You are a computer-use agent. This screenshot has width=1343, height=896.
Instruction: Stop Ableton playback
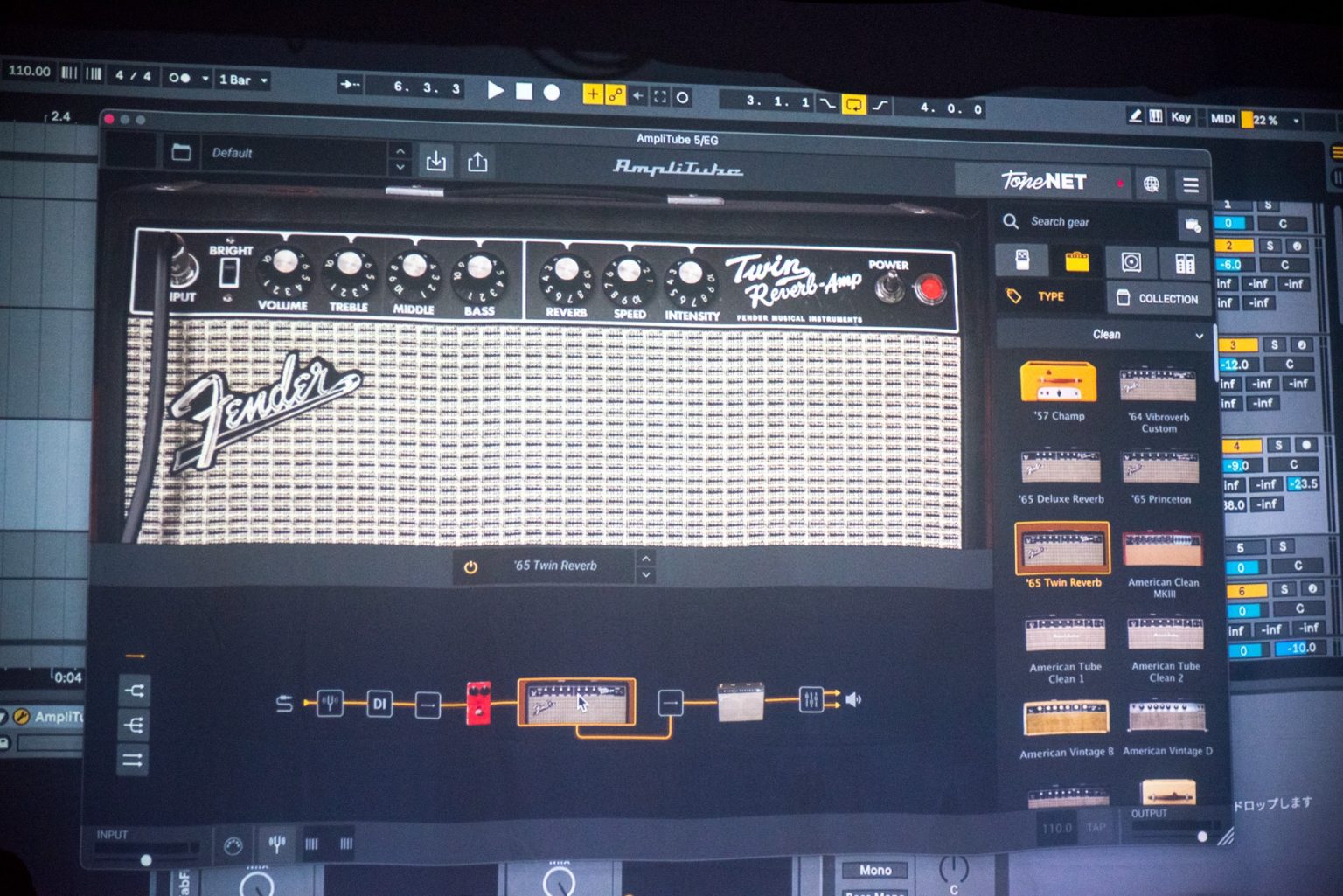click(524, 91)
